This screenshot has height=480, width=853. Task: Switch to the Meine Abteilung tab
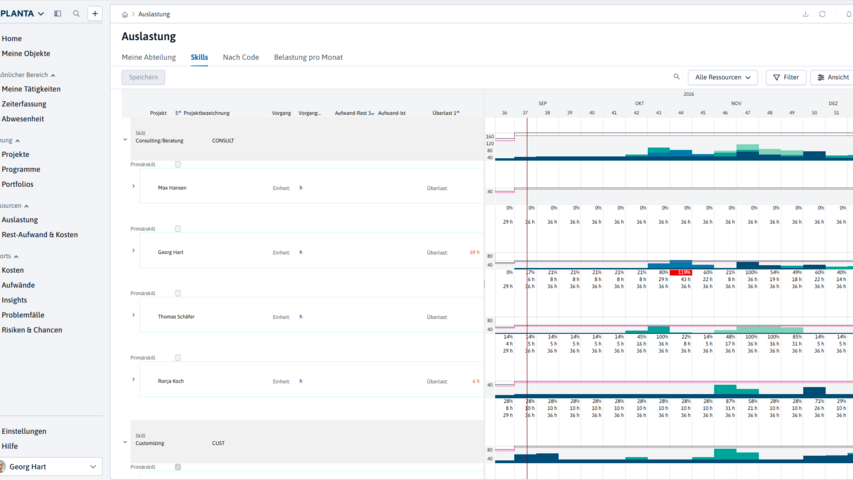click(x=149, y=57)
